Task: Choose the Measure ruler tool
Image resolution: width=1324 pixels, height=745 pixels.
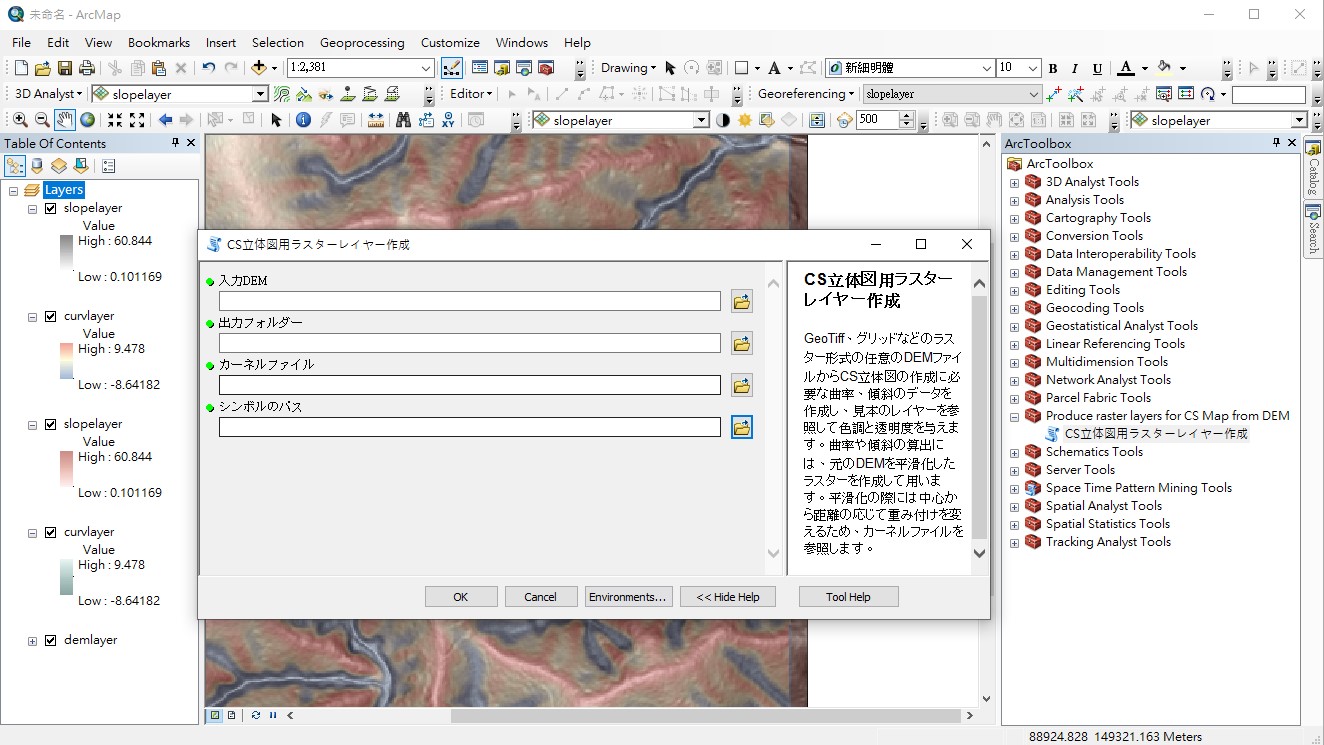Action: pos(376,120)
